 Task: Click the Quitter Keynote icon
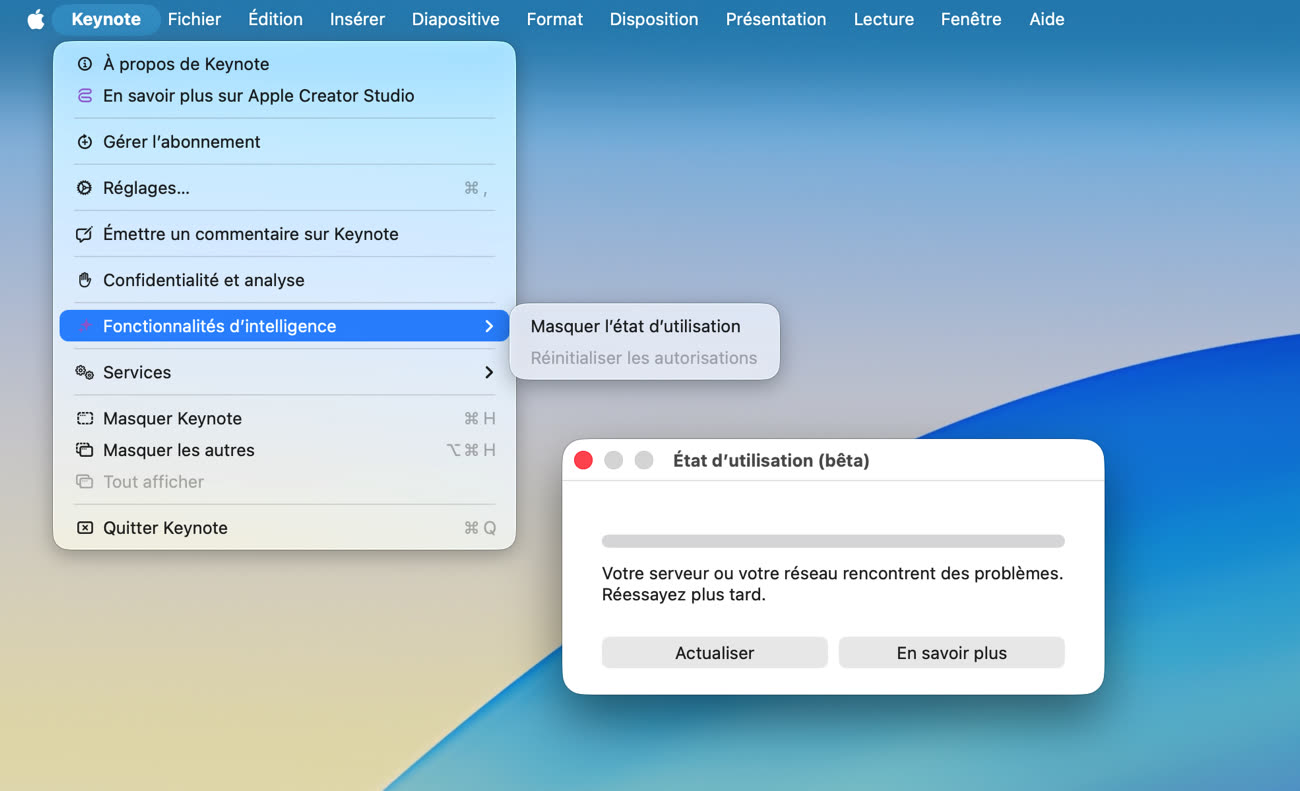[85, 528]
